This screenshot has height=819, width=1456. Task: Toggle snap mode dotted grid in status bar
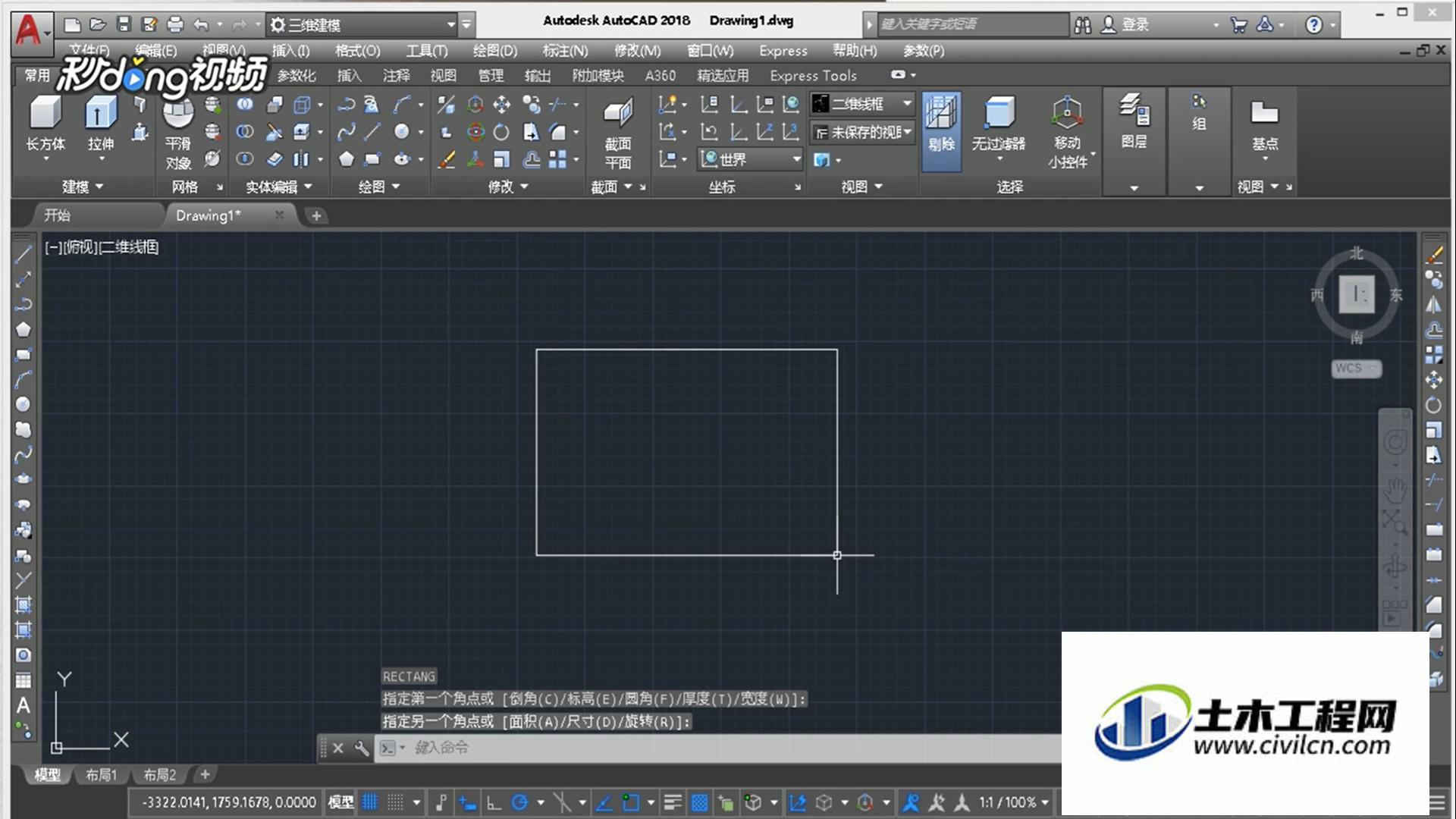[395, 802]
